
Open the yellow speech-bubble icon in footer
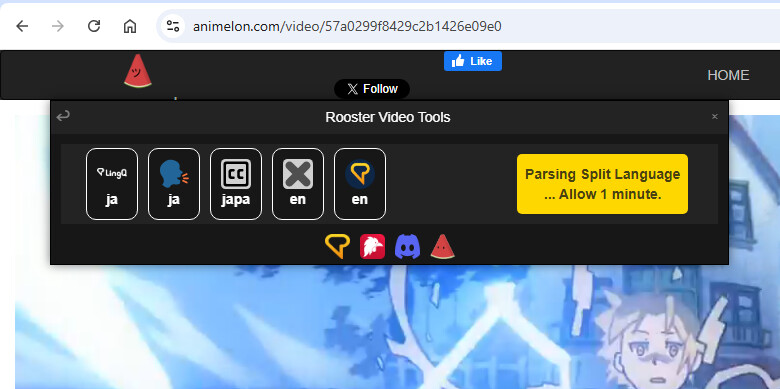[x=337, y=247]
